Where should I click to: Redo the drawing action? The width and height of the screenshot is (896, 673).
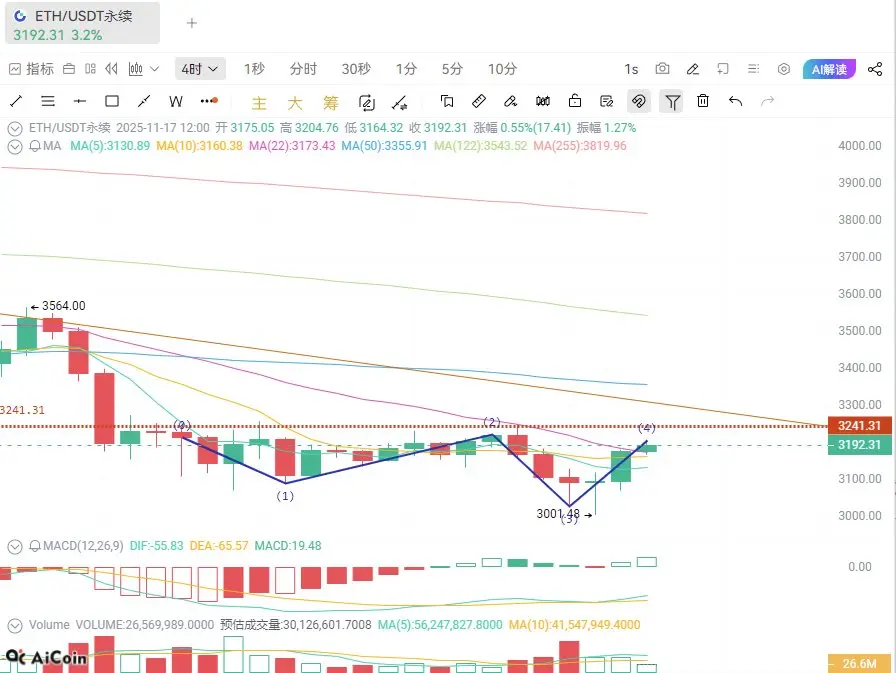point(767,102)
